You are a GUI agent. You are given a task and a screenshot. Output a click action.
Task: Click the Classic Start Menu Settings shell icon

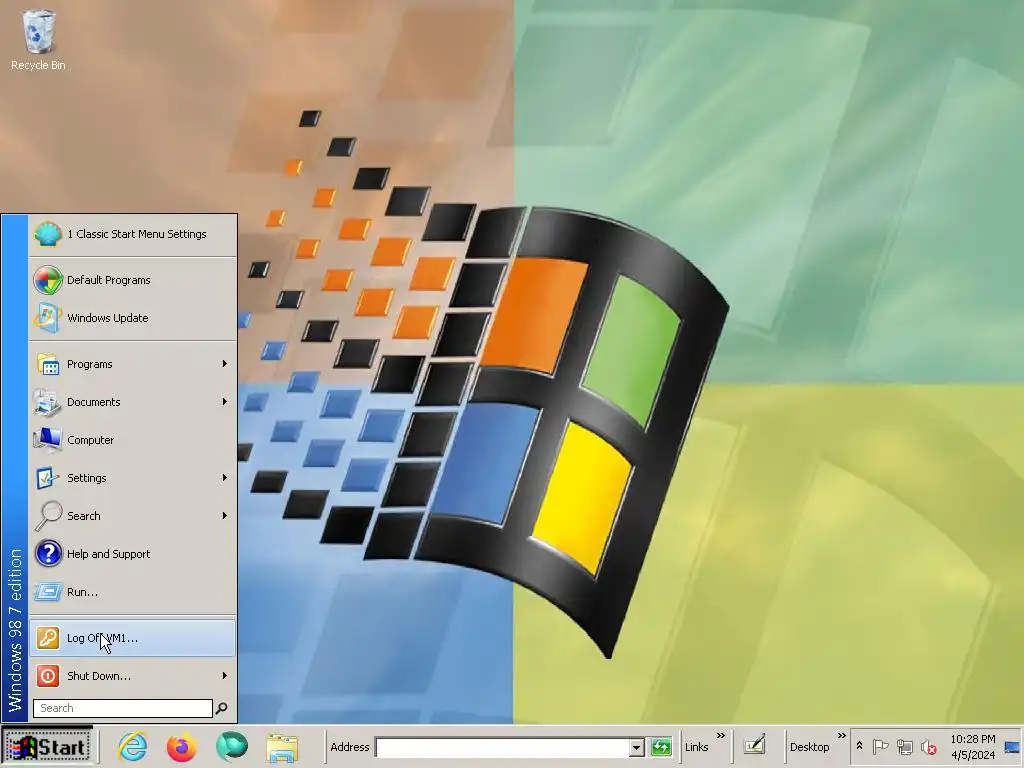pyautogui.click(x=48, y=234)
